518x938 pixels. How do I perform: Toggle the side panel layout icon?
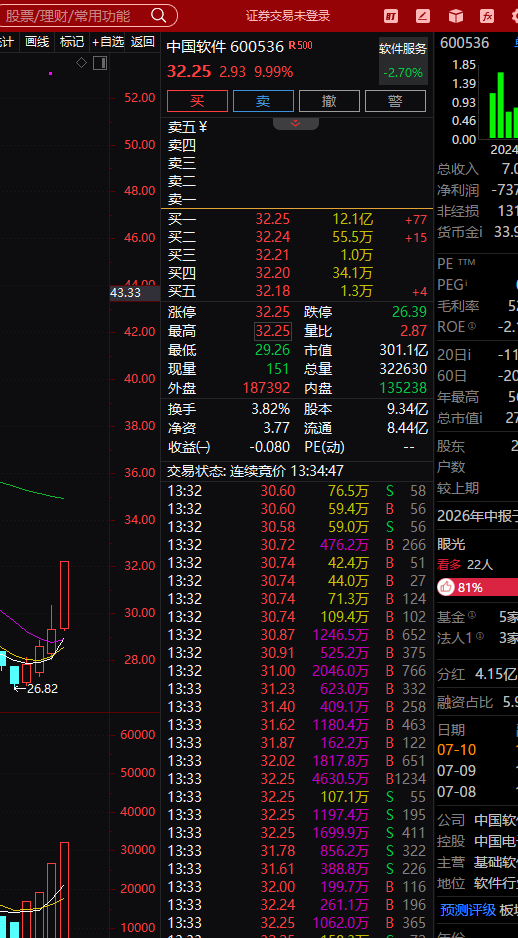(x=100, y=63)
